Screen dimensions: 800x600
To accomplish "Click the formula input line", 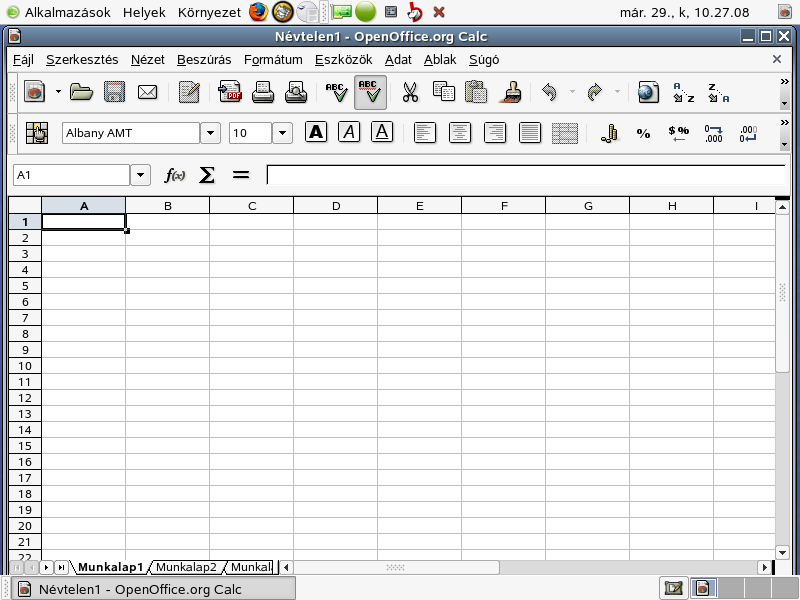I will (x=526, y=175).
